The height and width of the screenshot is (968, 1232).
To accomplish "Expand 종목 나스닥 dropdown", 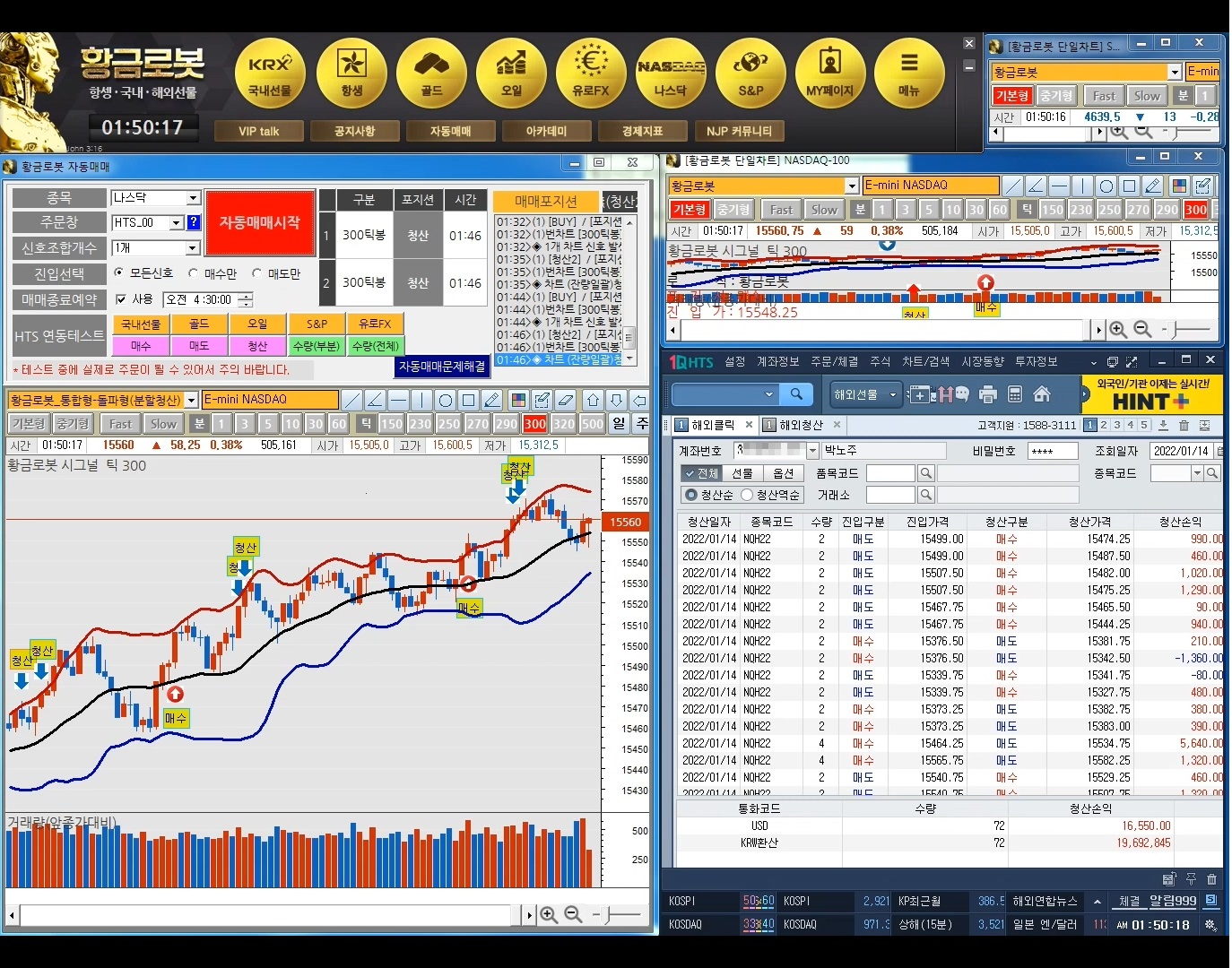I will [x=193, y=198].
